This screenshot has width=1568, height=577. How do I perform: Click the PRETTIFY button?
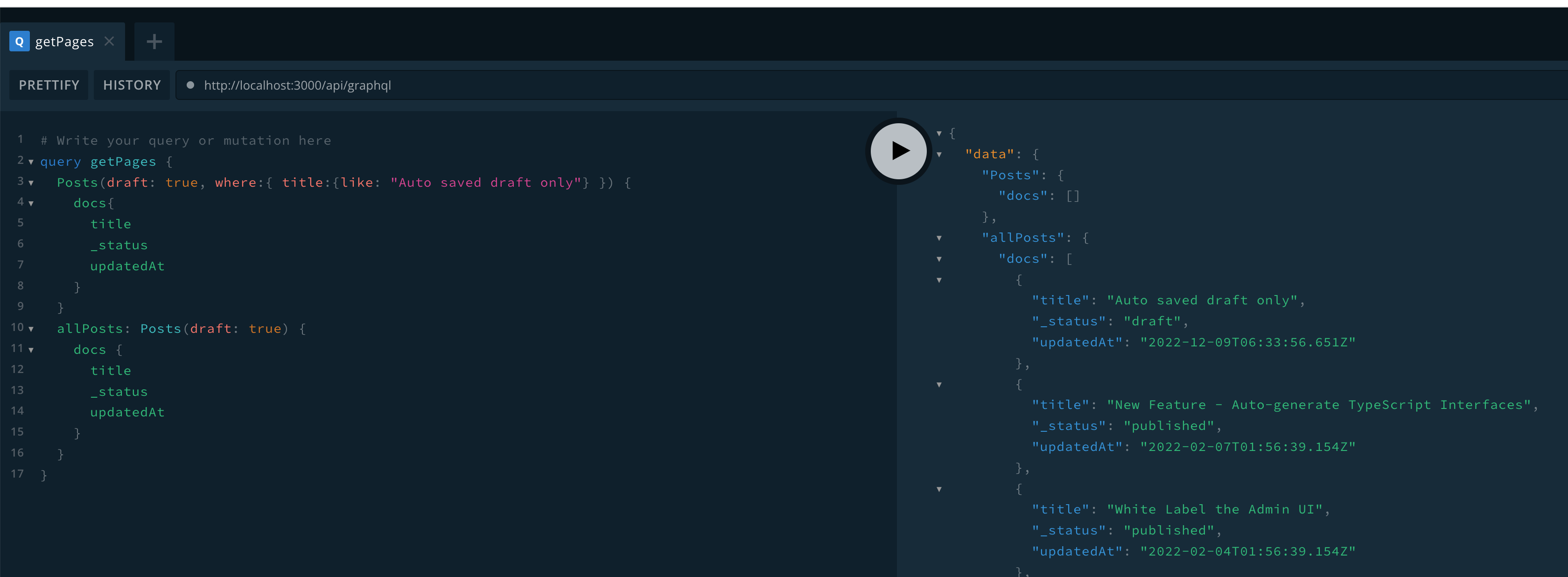click(x=49, y=85)
